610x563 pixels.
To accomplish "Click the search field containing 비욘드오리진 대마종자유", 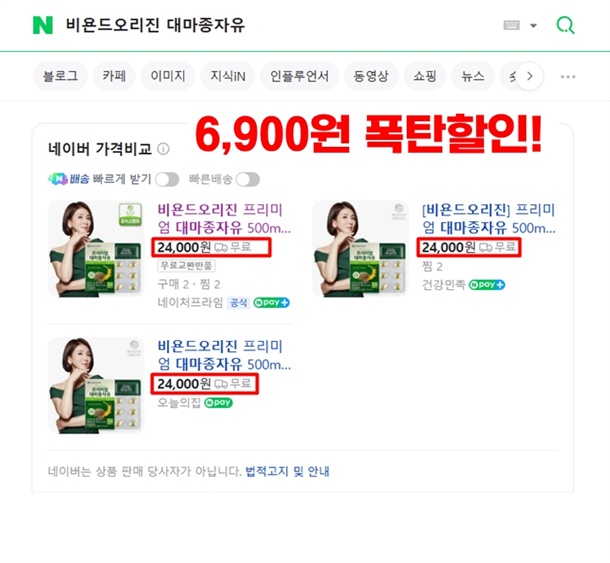I will coord(272,25).
